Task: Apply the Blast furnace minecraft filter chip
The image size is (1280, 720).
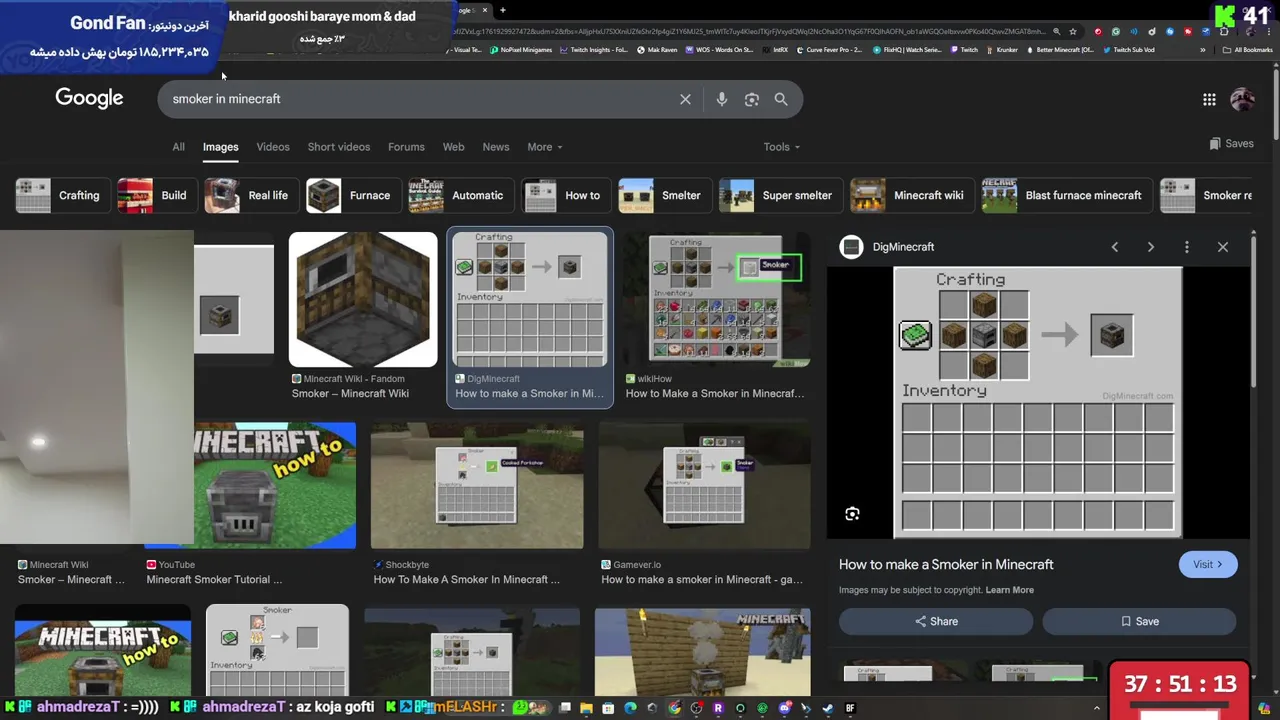Action: 1066,196
